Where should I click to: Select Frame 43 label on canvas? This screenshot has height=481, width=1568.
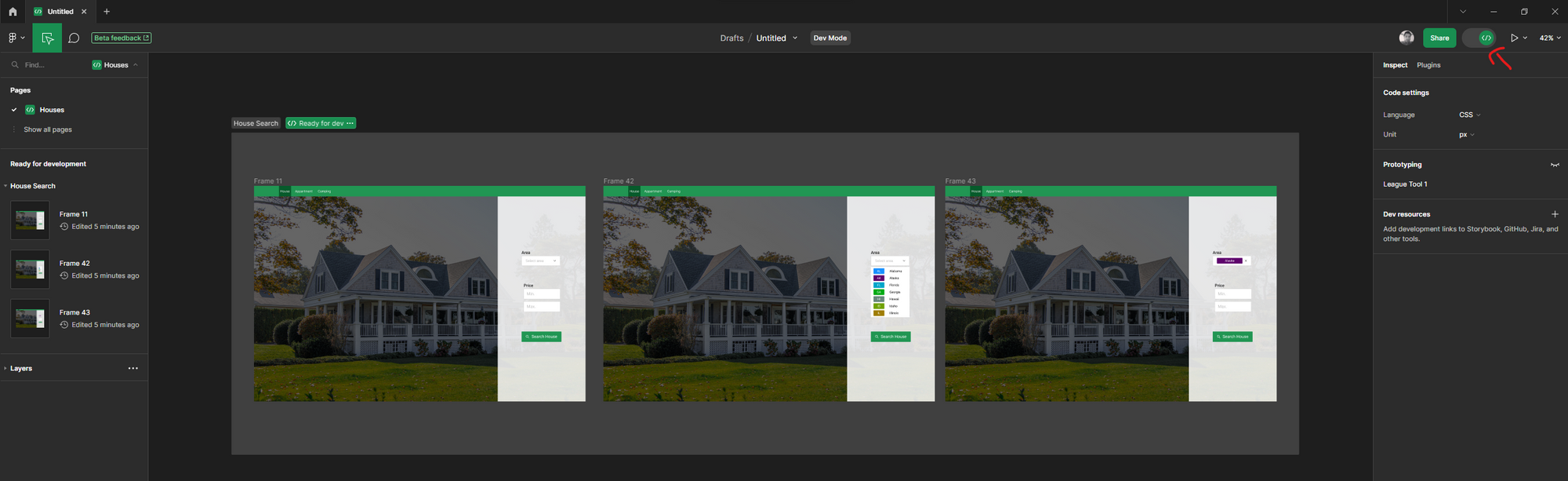[960, 181]
